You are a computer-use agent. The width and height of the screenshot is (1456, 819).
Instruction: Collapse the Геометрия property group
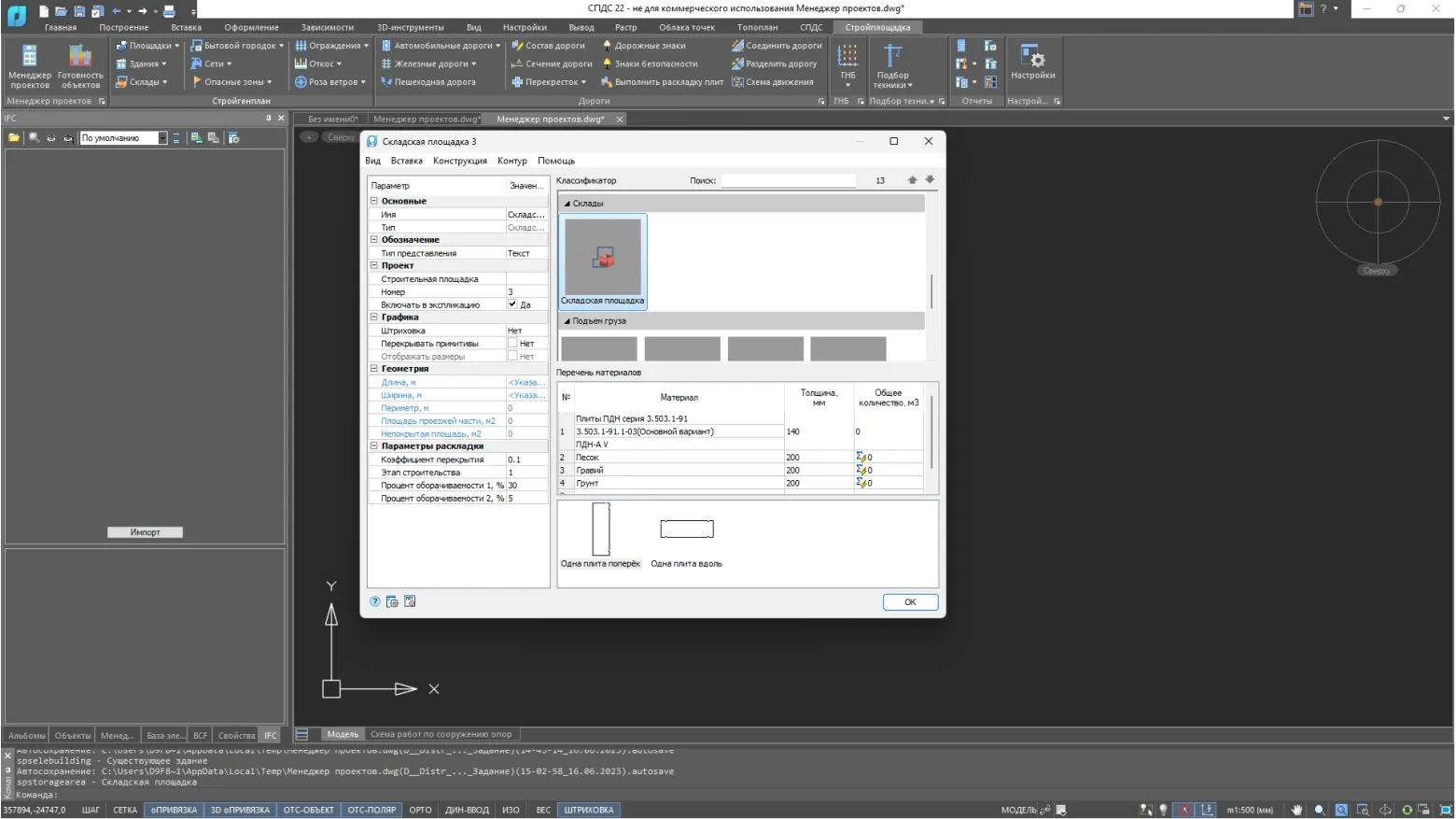[374, 369]
